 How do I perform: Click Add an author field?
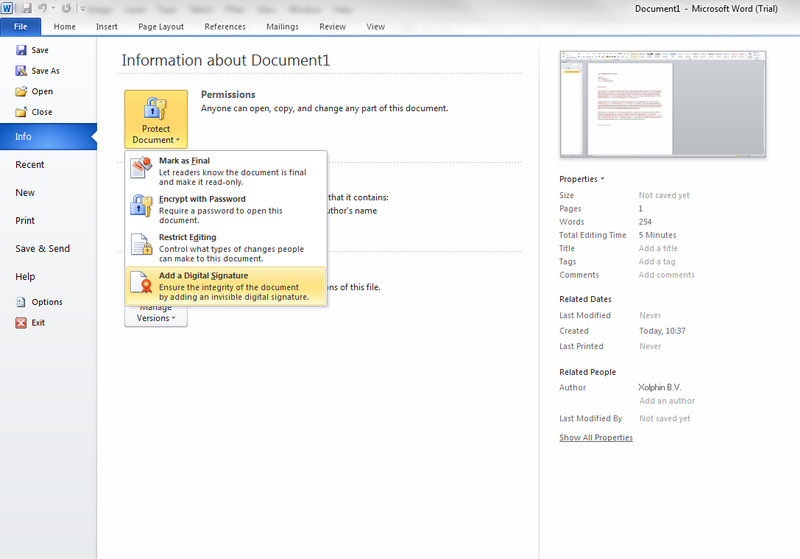(x=666, y=401)
